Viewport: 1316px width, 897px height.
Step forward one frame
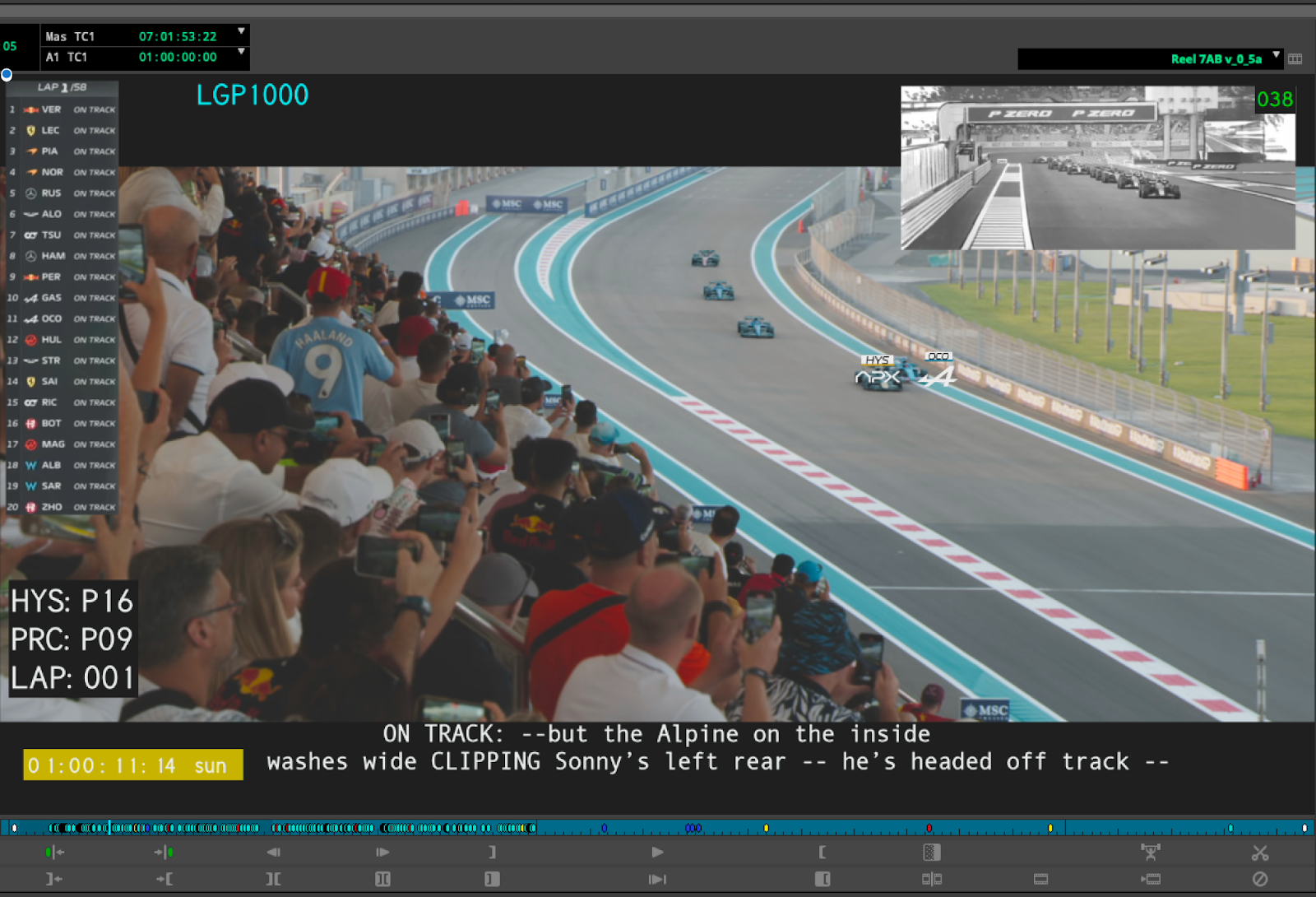(x=382, y=853)
